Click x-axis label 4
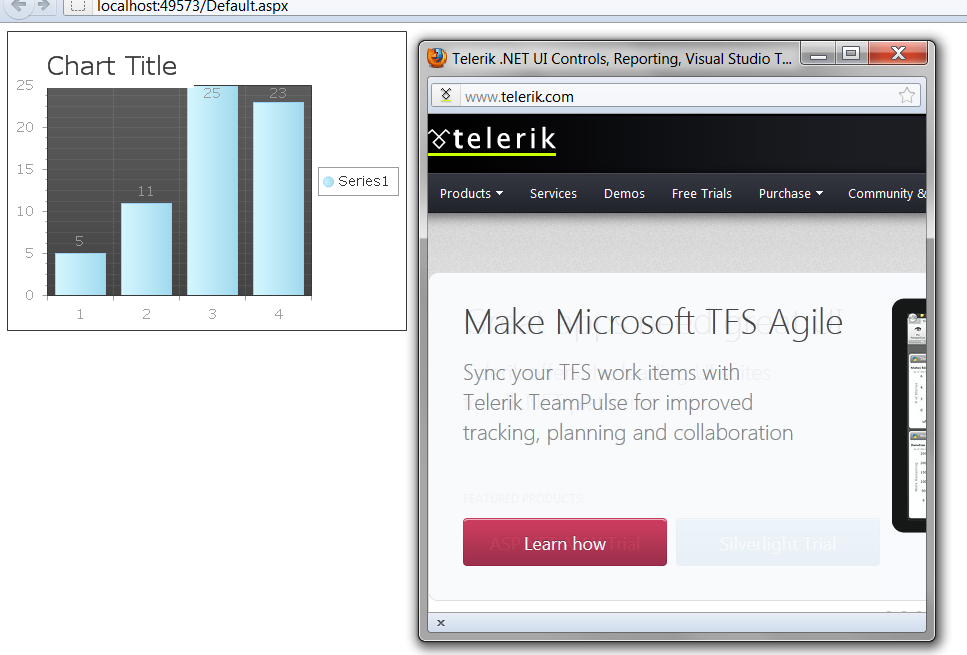 279,315
